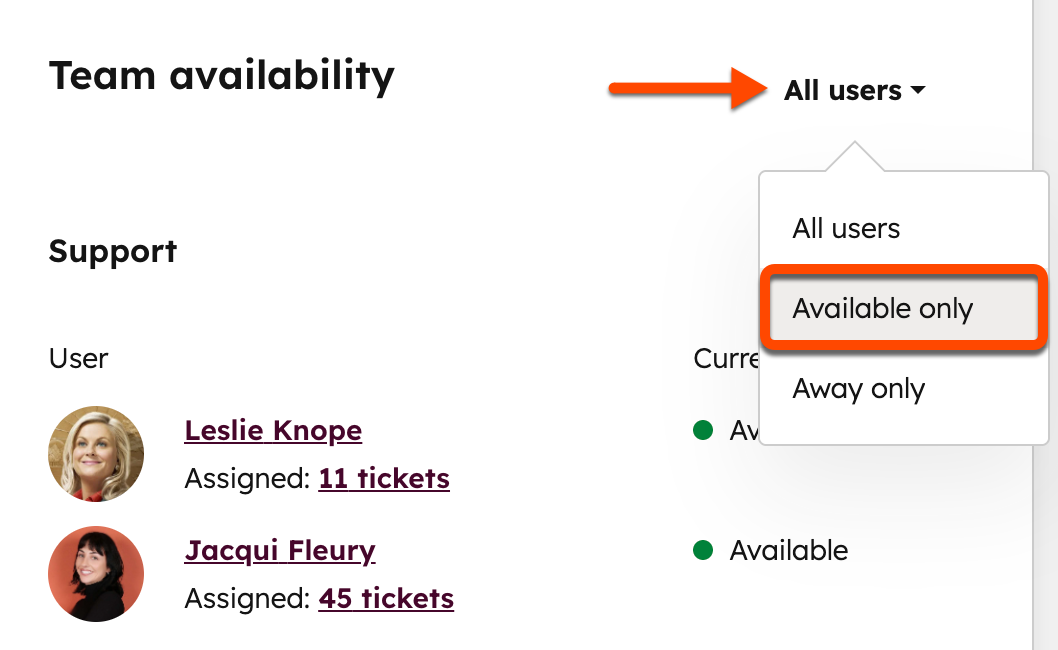Image resolution: width=1058 pixels, height=650 pixels.
Task: Select "All users" option in the menu
Action: 846,229
